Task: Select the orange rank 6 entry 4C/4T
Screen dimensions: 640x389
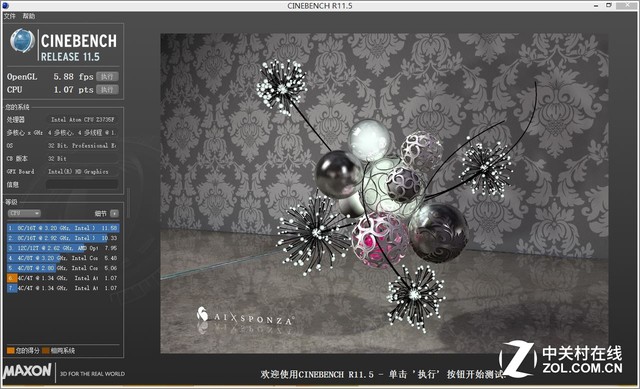Action: tap(63, 278)
